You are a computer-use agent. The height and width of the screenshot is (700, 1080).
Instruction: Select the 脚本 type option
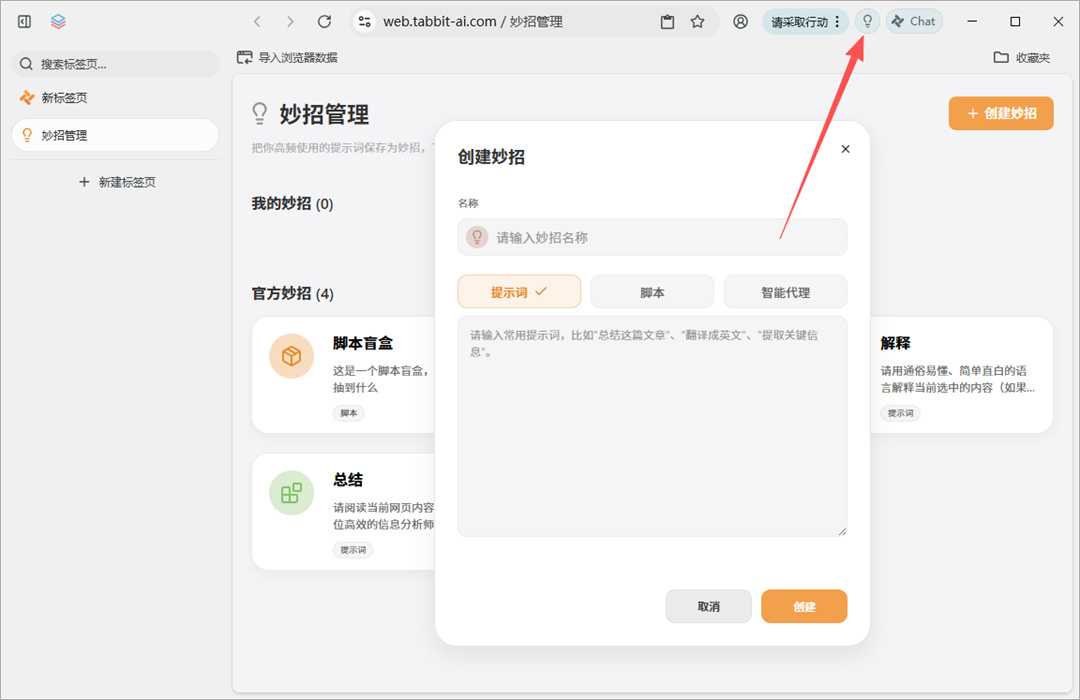coord(652,291)
